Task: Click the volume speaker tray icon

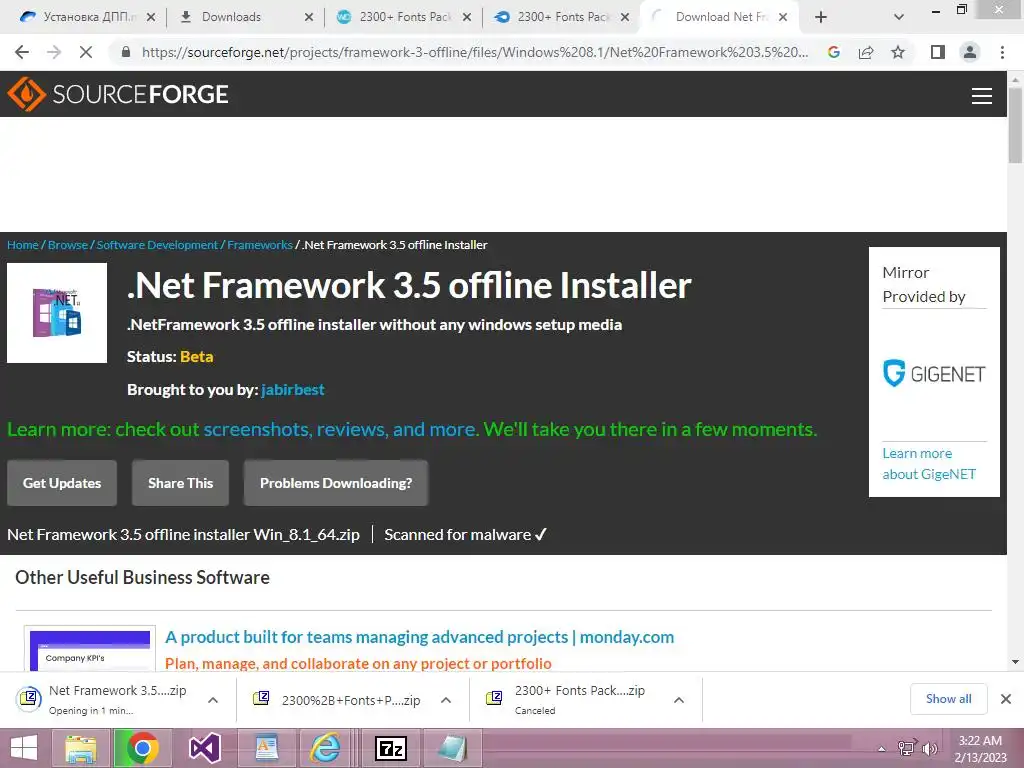Action: (929, 748)
